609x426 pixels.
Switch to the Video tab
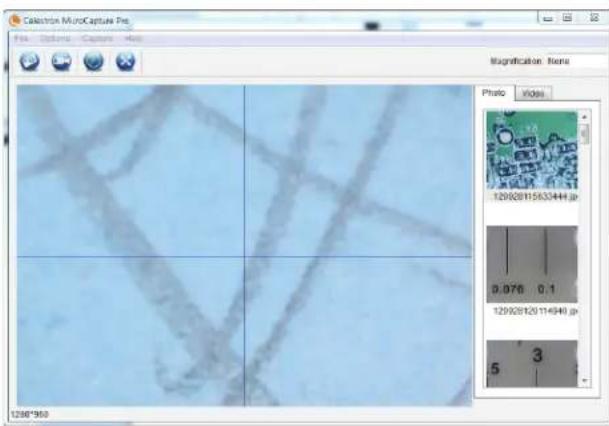[x=533, y=94]
